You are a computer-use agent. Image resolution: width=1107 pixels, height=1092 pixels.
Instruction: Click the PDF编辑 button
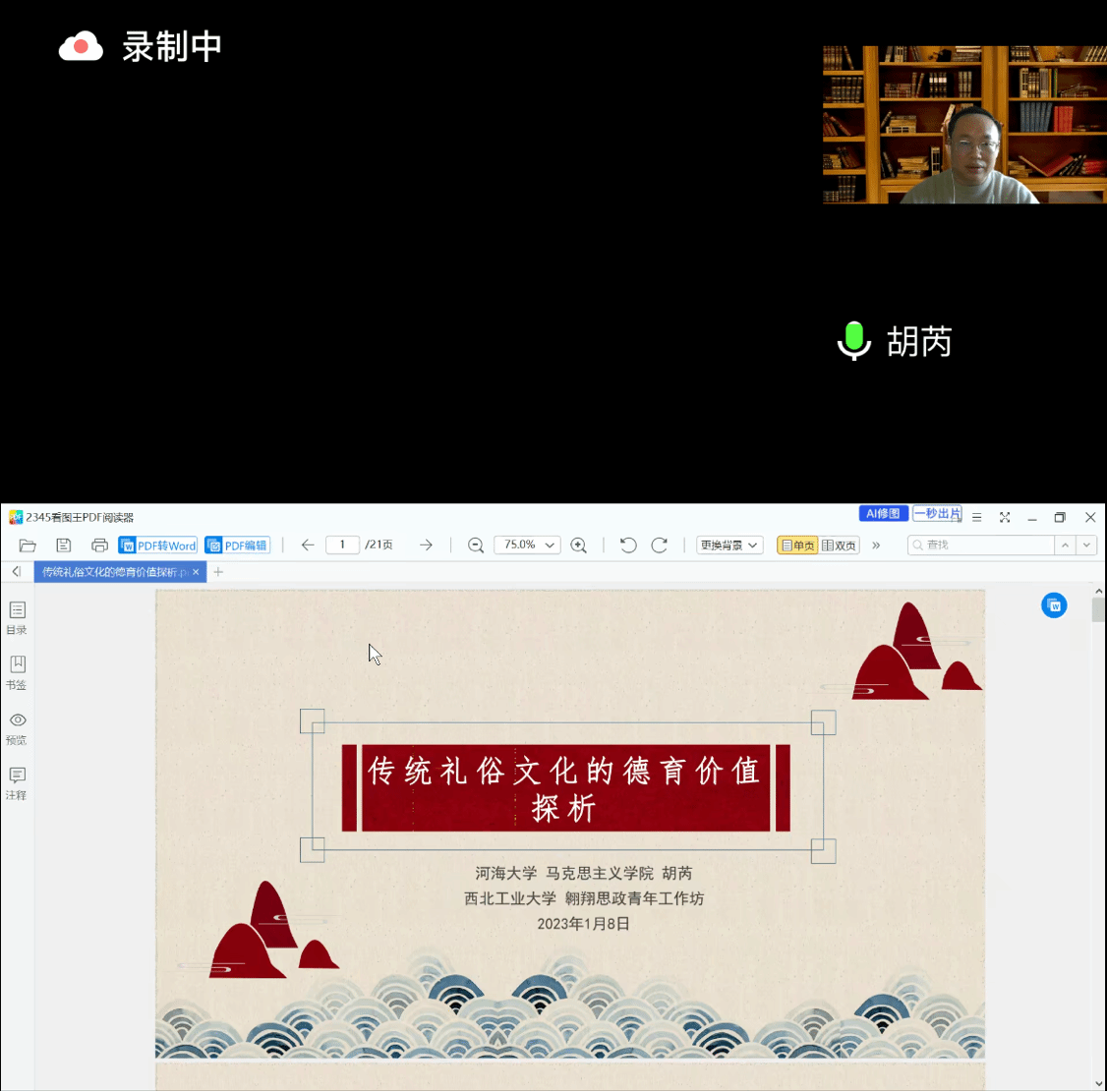[237, 546]
